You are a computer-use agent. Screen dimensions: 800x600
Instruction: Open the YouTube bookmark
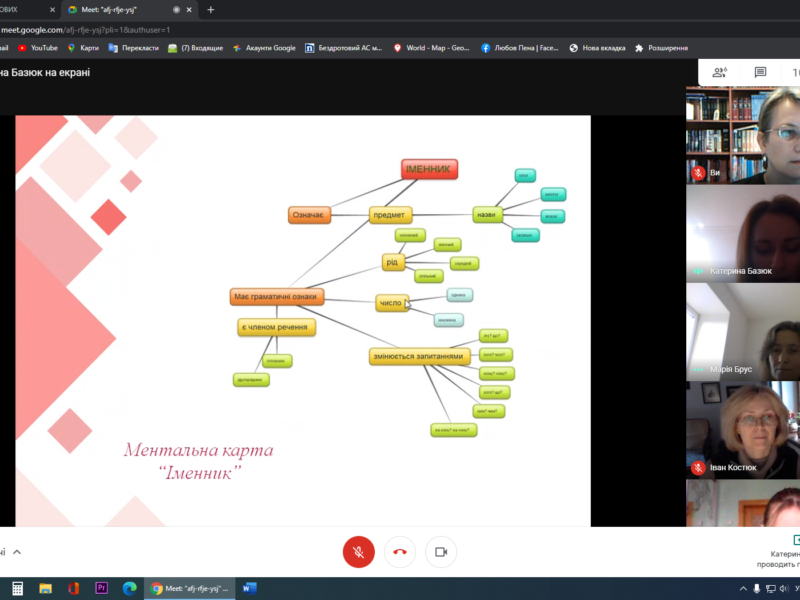click(38, 47)
